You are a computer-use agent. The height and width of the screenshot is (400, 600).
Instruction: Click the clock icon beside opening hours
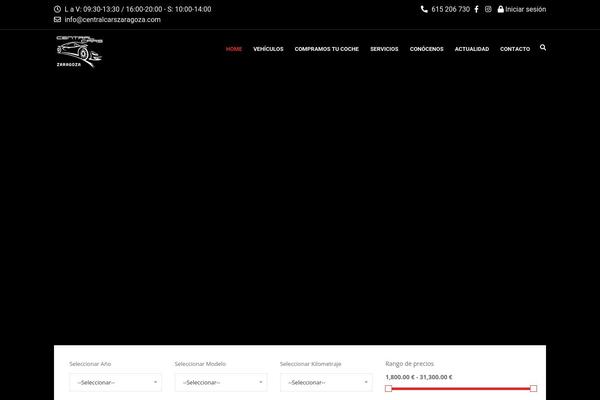pyautogui.click(x=57, y=9)
